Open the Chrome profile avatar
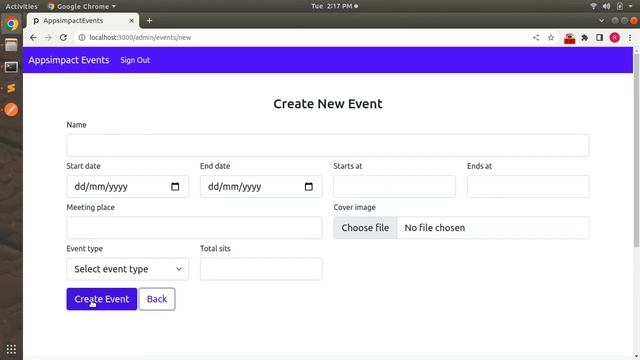 (615, 38)
